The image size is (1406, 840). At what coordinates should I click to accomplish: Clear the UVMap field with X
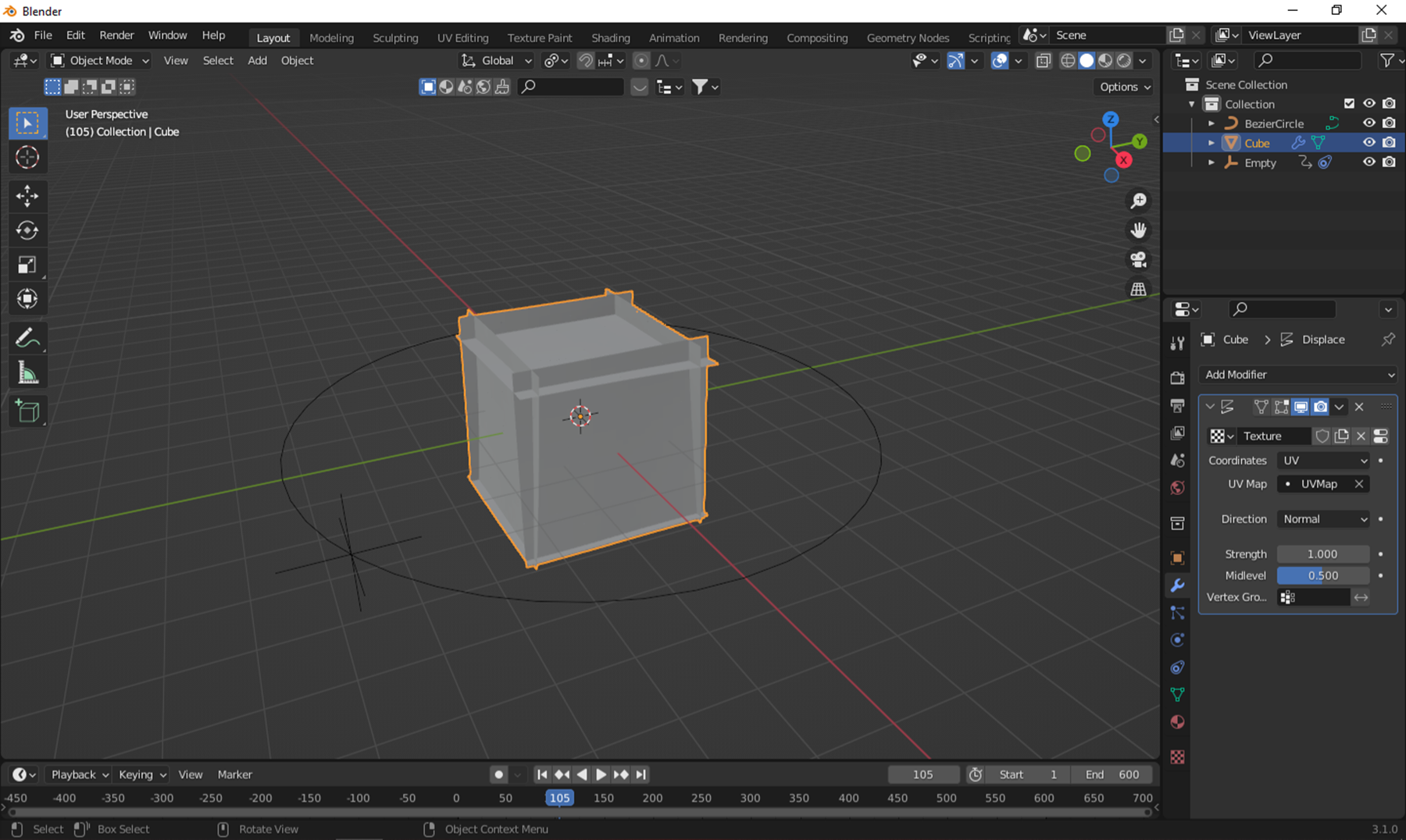[1359, 484]
